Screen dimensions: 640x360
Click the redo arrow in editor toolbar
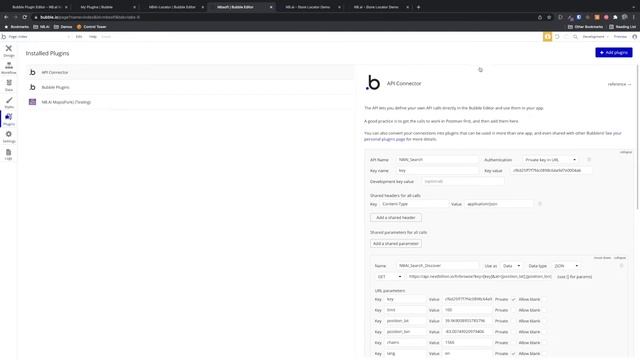[566, 37]
